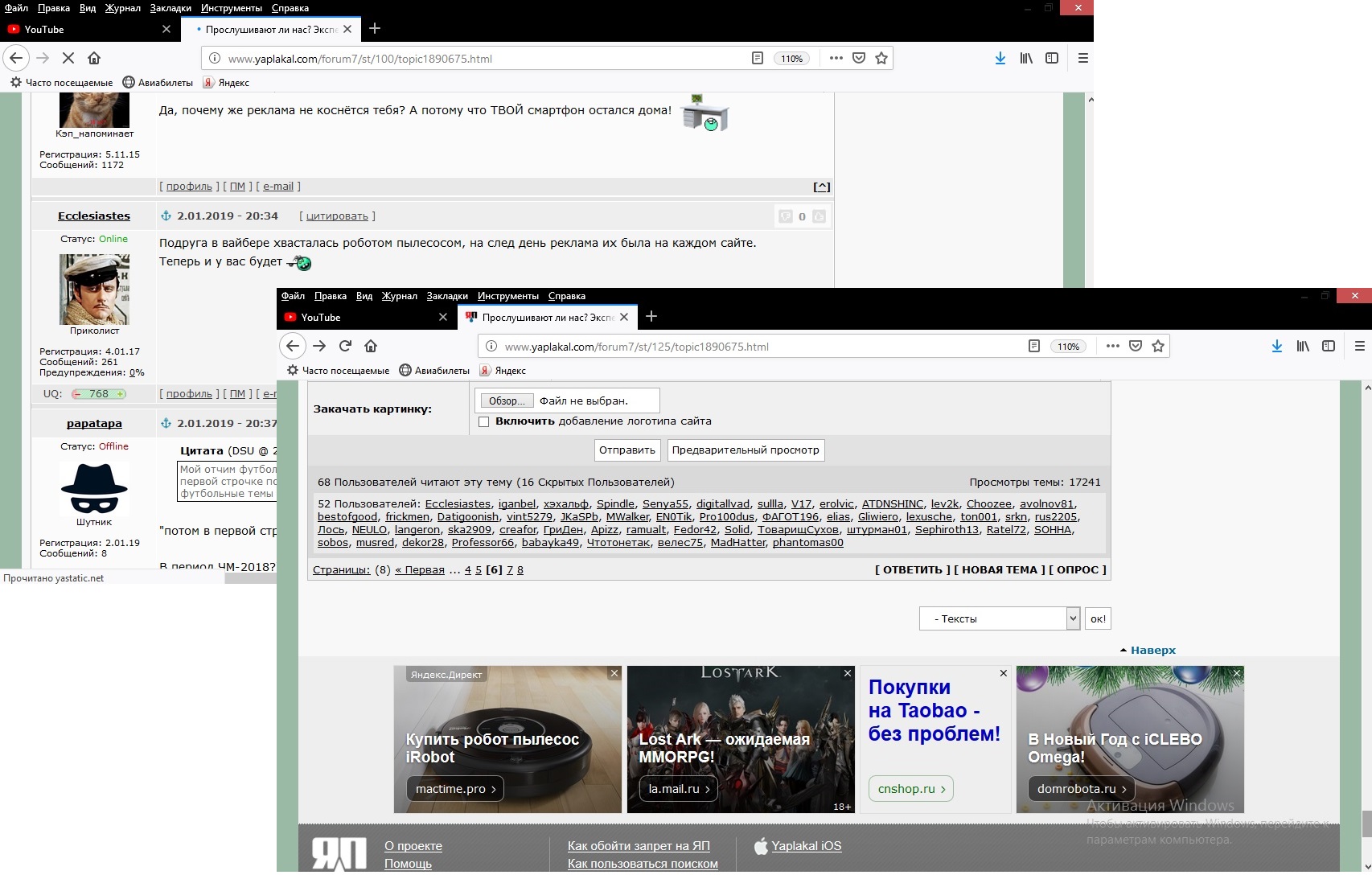Open downloads in the front Firefox window
The width and height of the screenshot is (1372, 875).
pyautogui.click(x=1277, y=346)
